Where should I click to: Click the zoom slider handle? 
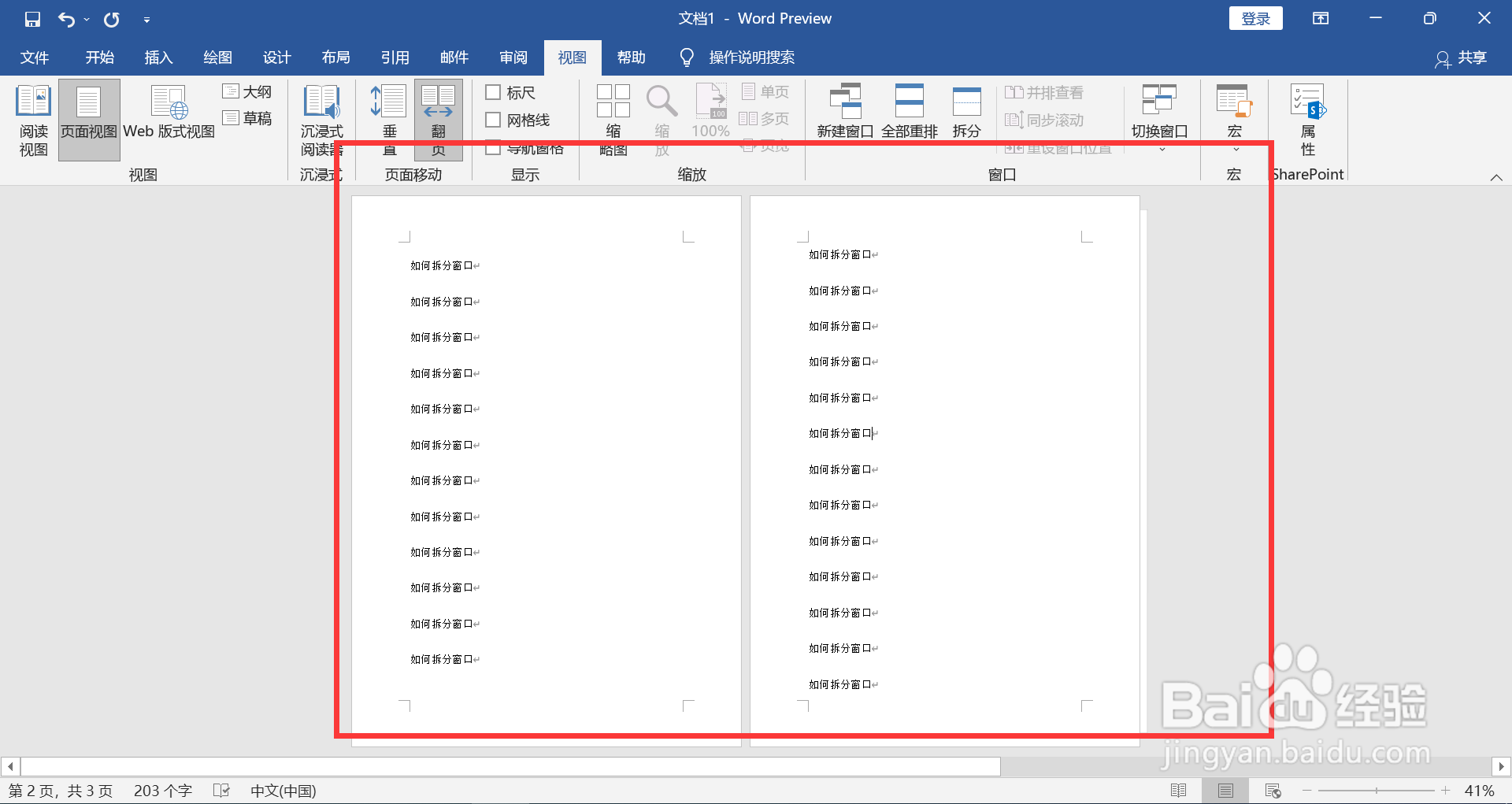pos(1377,791)
